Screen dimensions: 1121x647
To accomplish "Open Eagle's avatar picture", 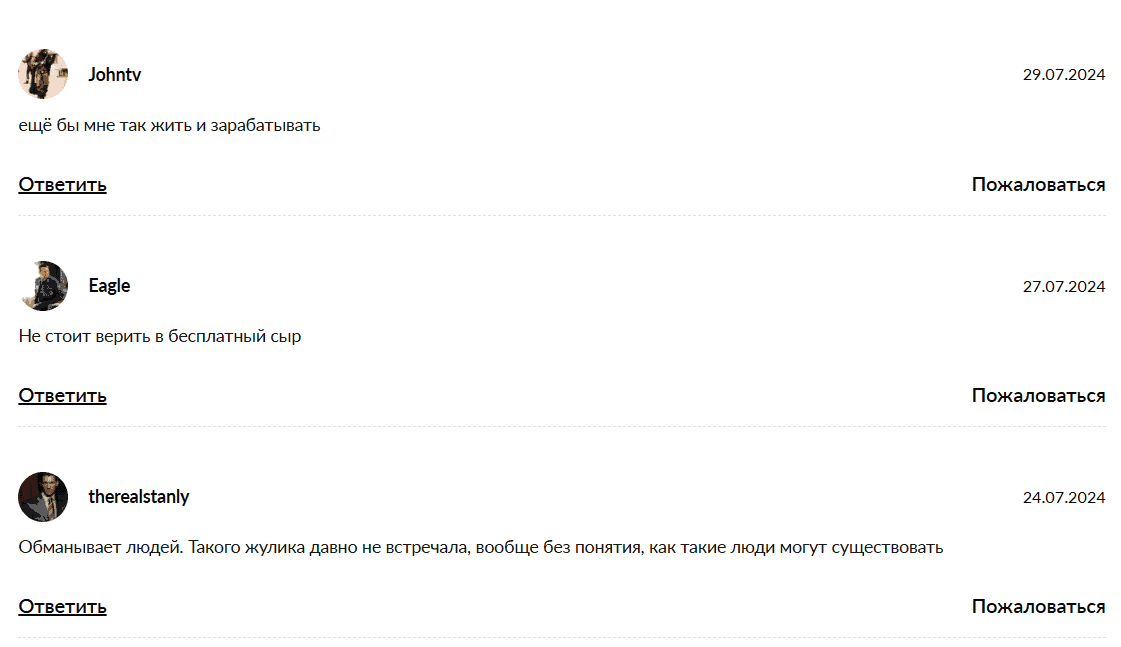I will point(43,286).
